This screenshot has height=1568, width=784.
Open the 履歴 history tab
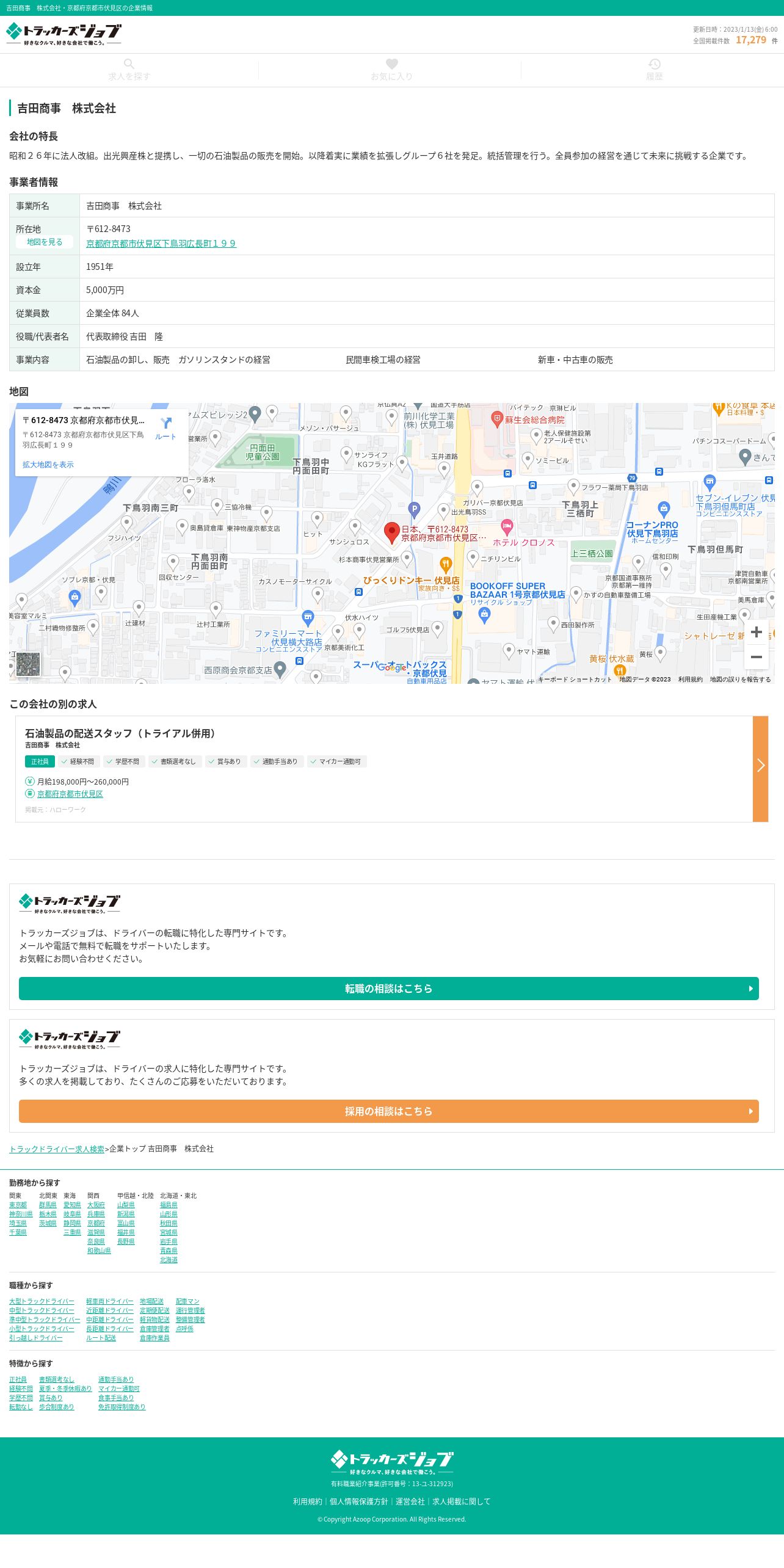(654, 70)
